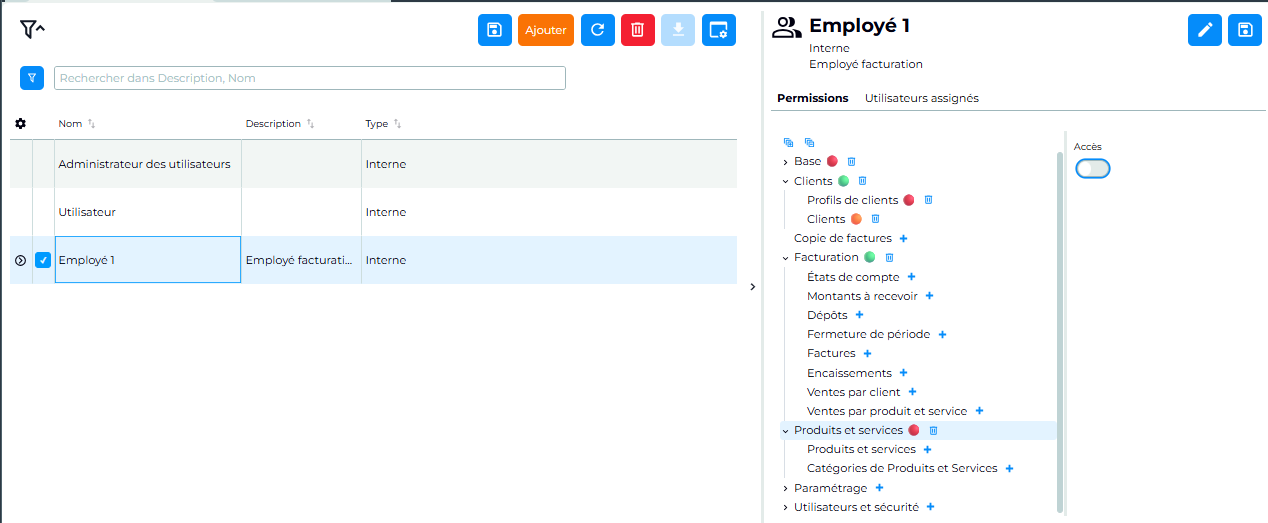Click trash icon on highlighted Produits et services row
The width and height of the screenshot is (1268, 523).
coord(933,430)
